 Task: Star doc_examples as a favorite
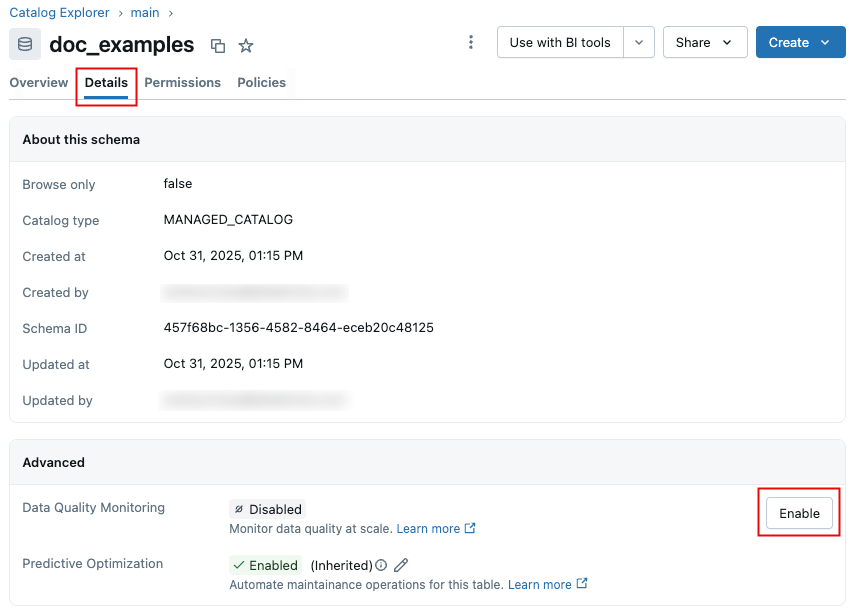click(246, 45)
